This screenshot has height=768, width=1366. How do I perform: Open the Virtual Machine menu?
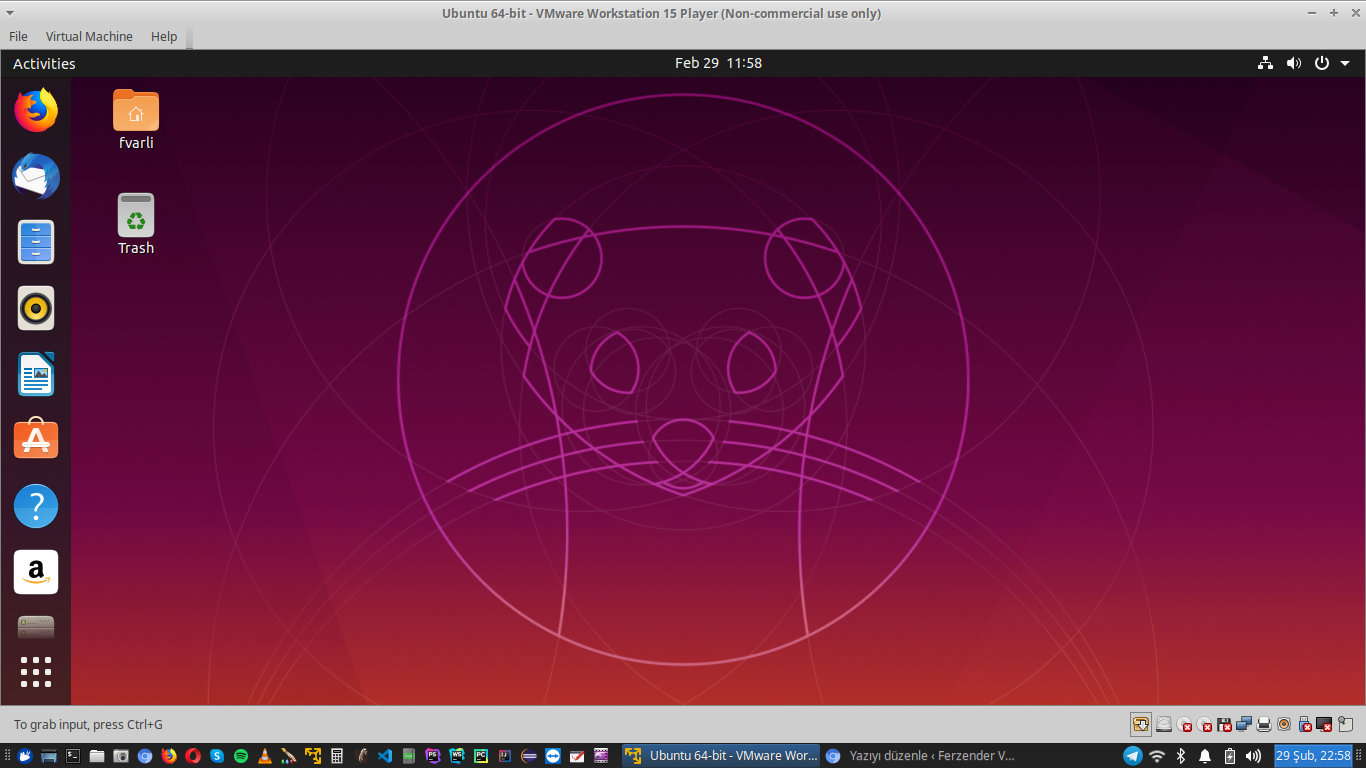[89, 36]
